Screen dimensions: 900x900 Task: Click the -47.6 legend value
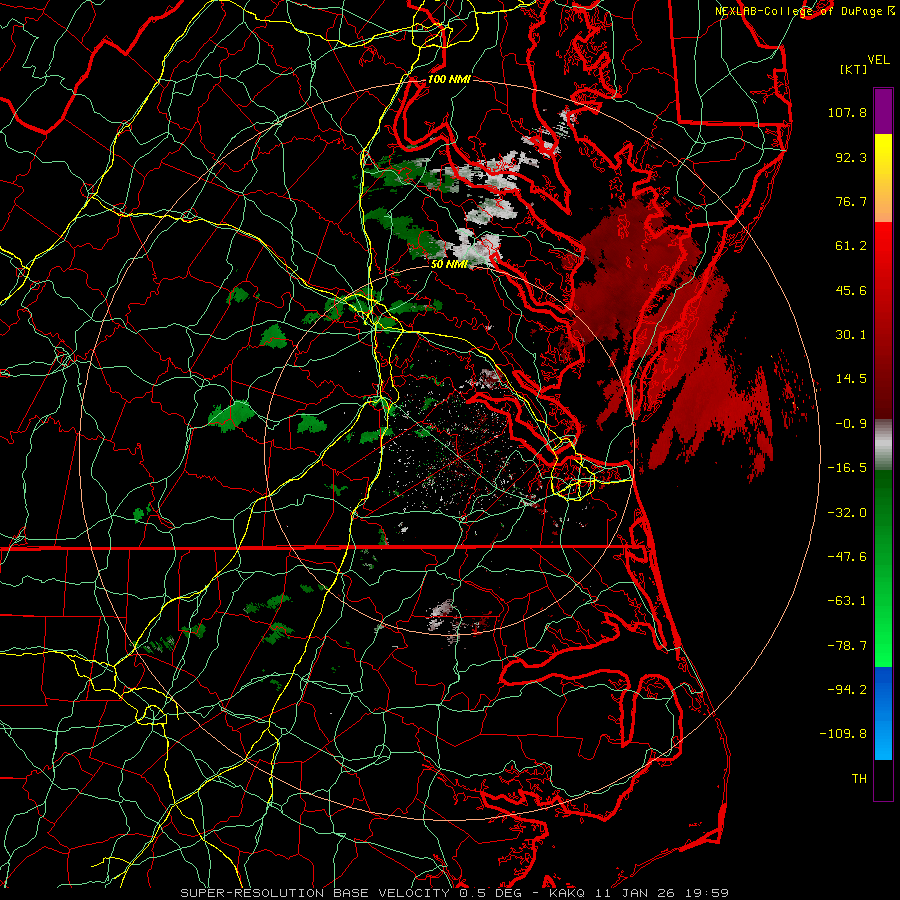point(847,557)
